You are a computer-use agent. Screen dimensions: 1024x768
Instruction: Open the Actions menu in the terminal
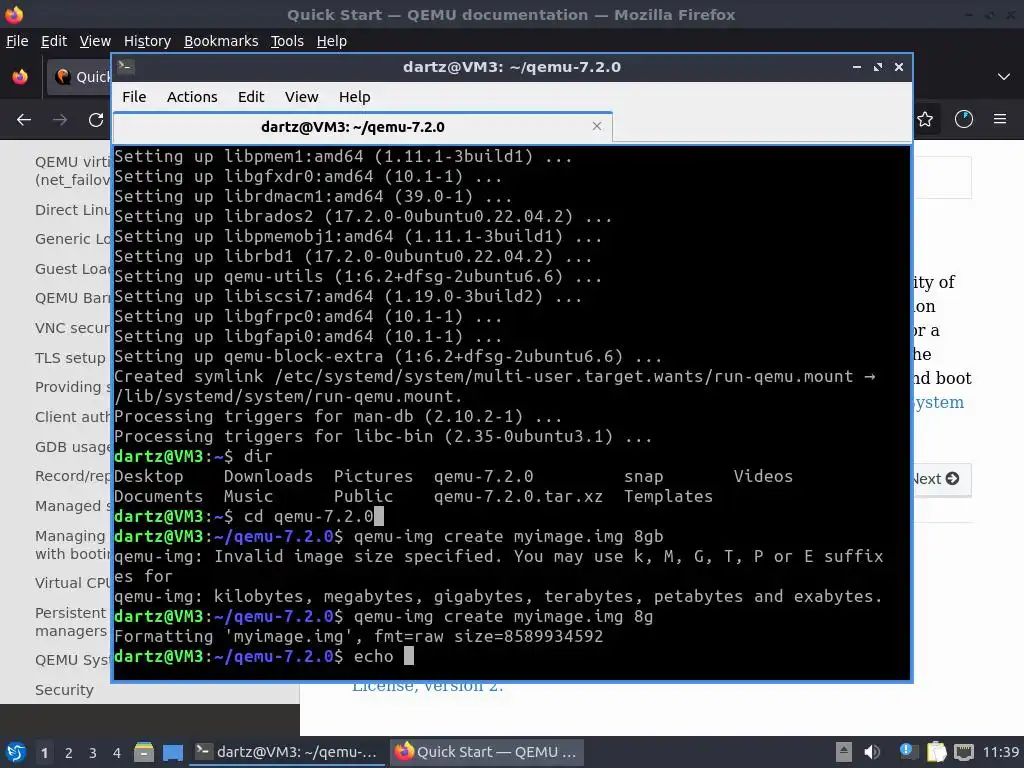(192, 97)
